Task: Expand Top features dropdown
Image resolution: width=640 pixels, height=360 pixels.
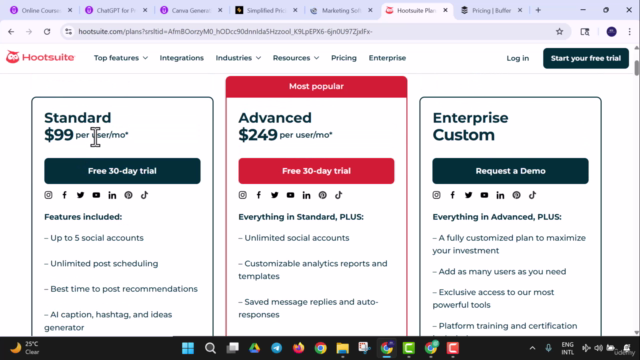Action: click(121, 58)
